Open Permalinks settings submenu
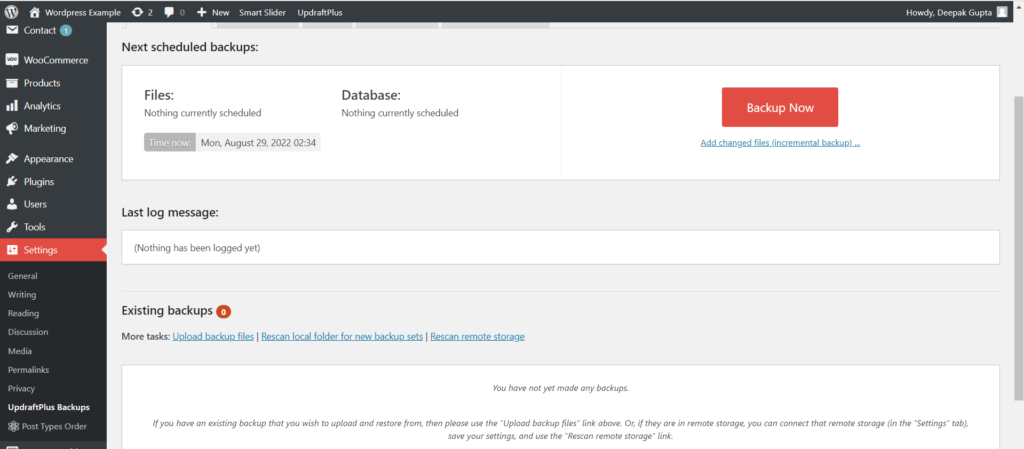Image resolution: width=1024 pixels, height=449 pixels. click(x=29, y=370)
